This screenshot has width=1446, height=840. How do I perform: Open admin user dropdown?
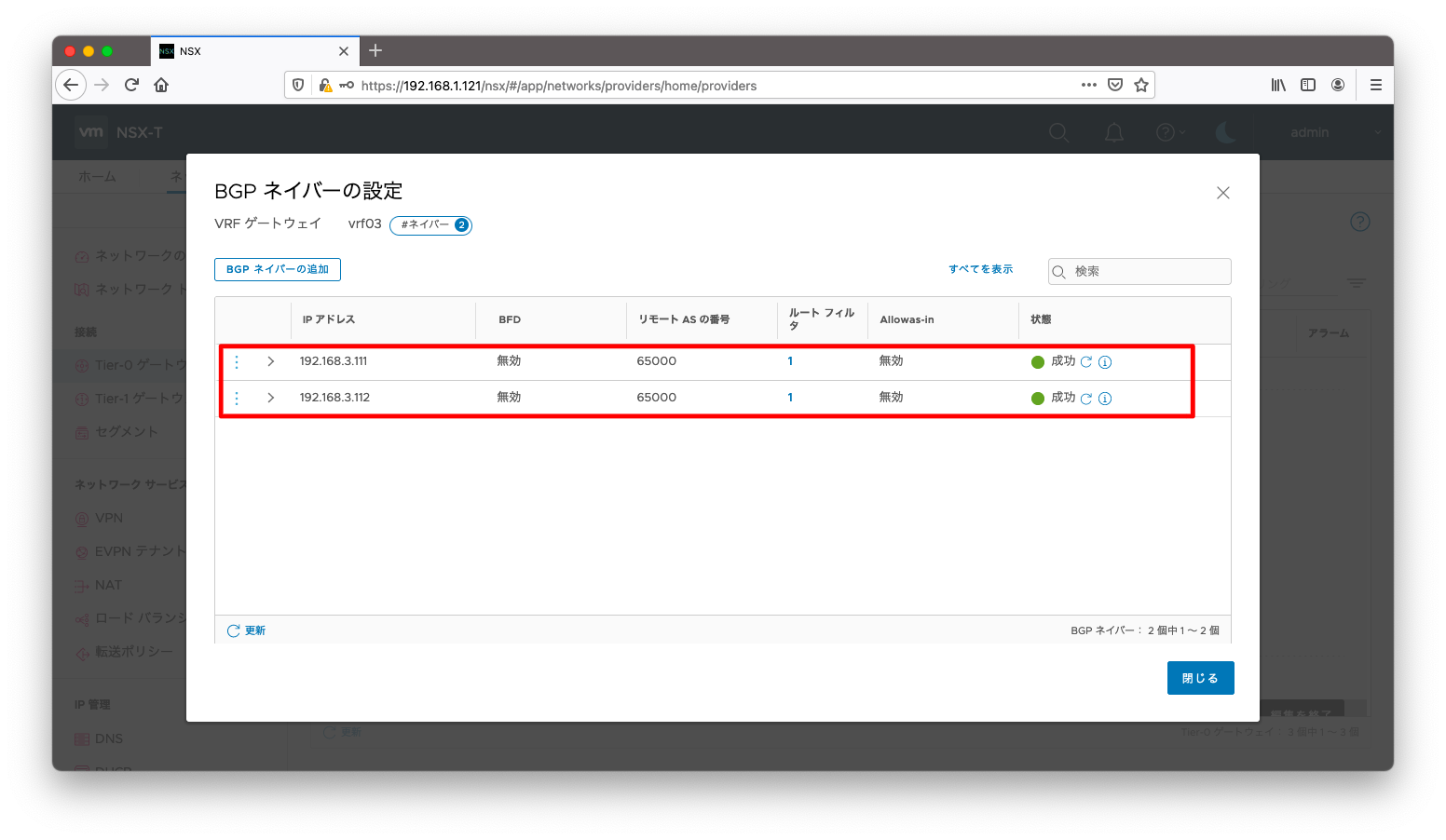click(x=1336, y=132)
